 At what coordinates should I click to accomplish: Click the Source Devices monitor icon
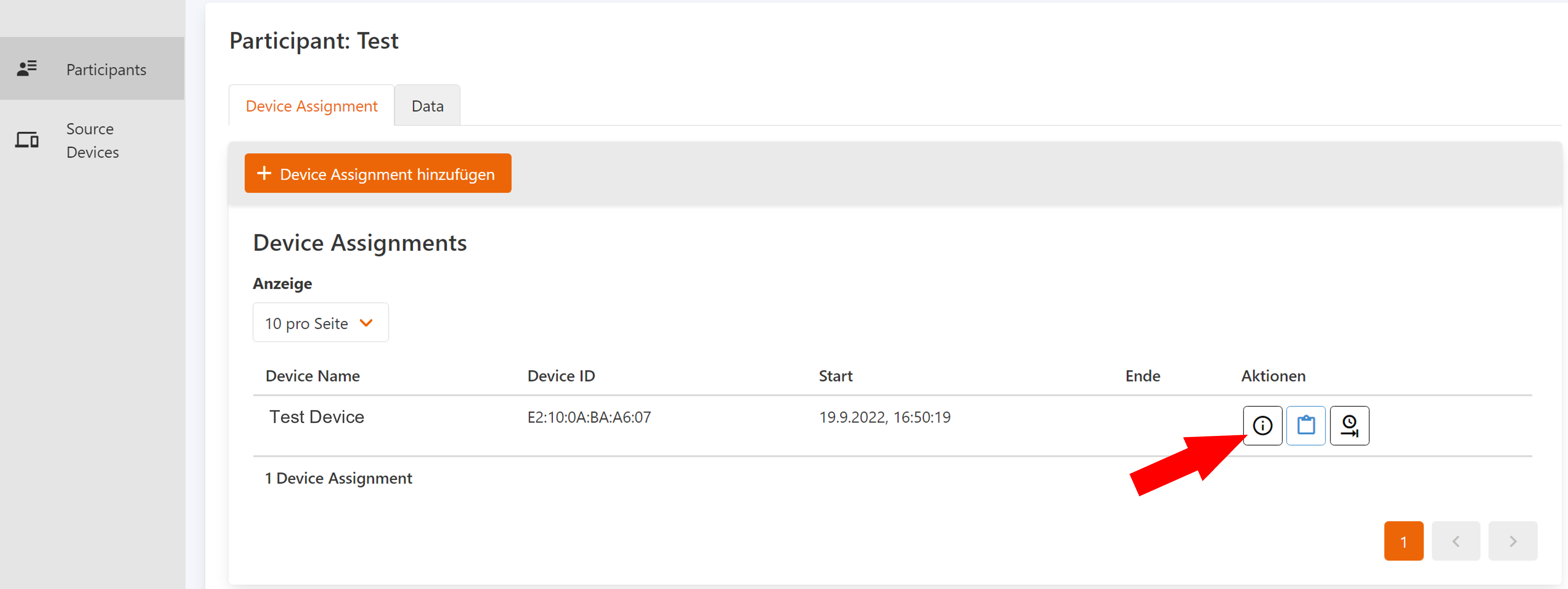pos(27,140)
